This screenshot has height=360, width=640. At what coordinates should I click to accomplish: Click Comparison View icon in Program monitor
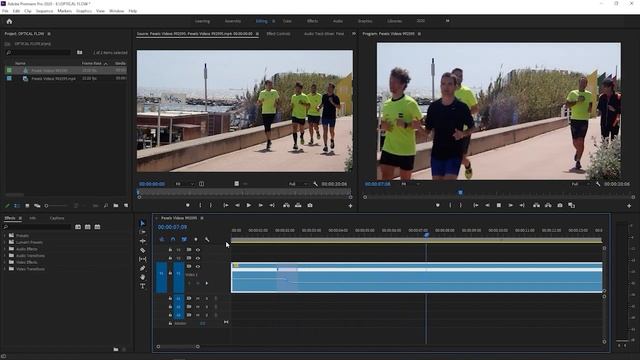(571, 205)
